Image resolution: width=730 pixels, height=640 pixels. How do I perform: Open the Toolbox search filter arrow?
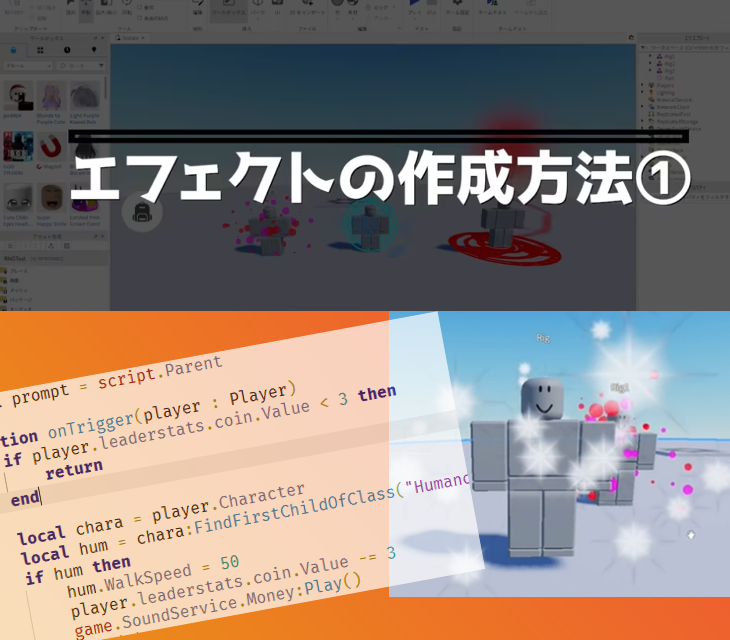[x=101, y=66]
